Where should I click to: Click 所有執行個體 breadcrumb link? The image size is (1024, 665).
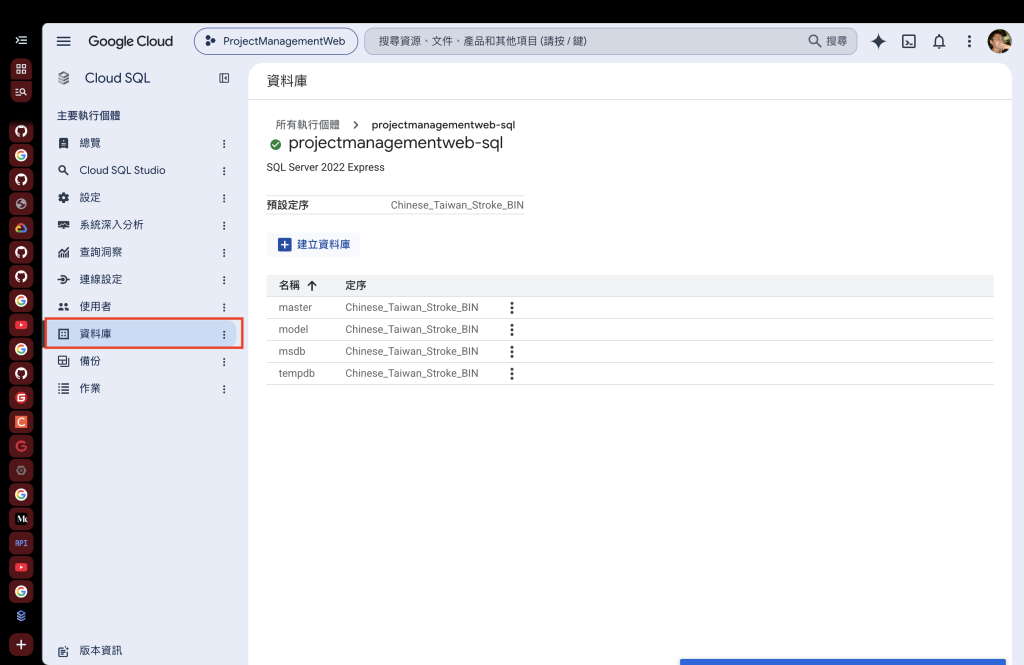(x=308, y=125)
